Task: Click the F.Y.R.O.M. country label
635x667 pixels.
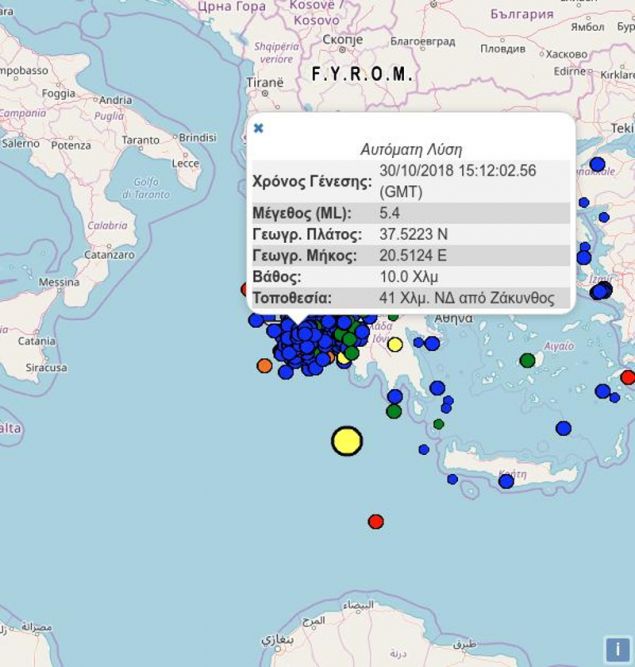Action: pyautogui.click(x=362, y=75)
